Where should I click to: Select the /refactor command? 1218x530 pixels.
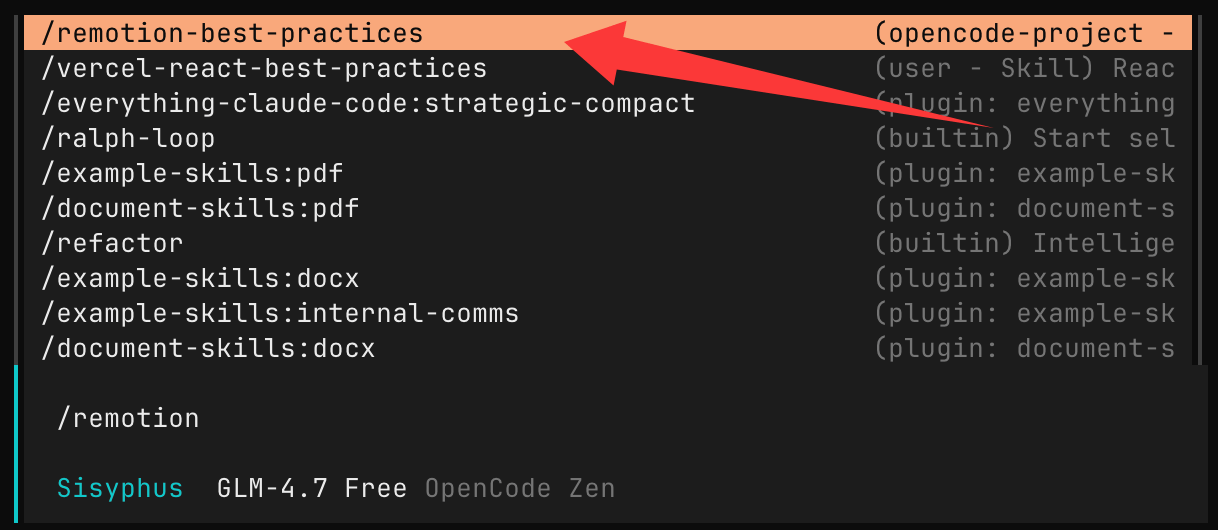tap(112, 243)
